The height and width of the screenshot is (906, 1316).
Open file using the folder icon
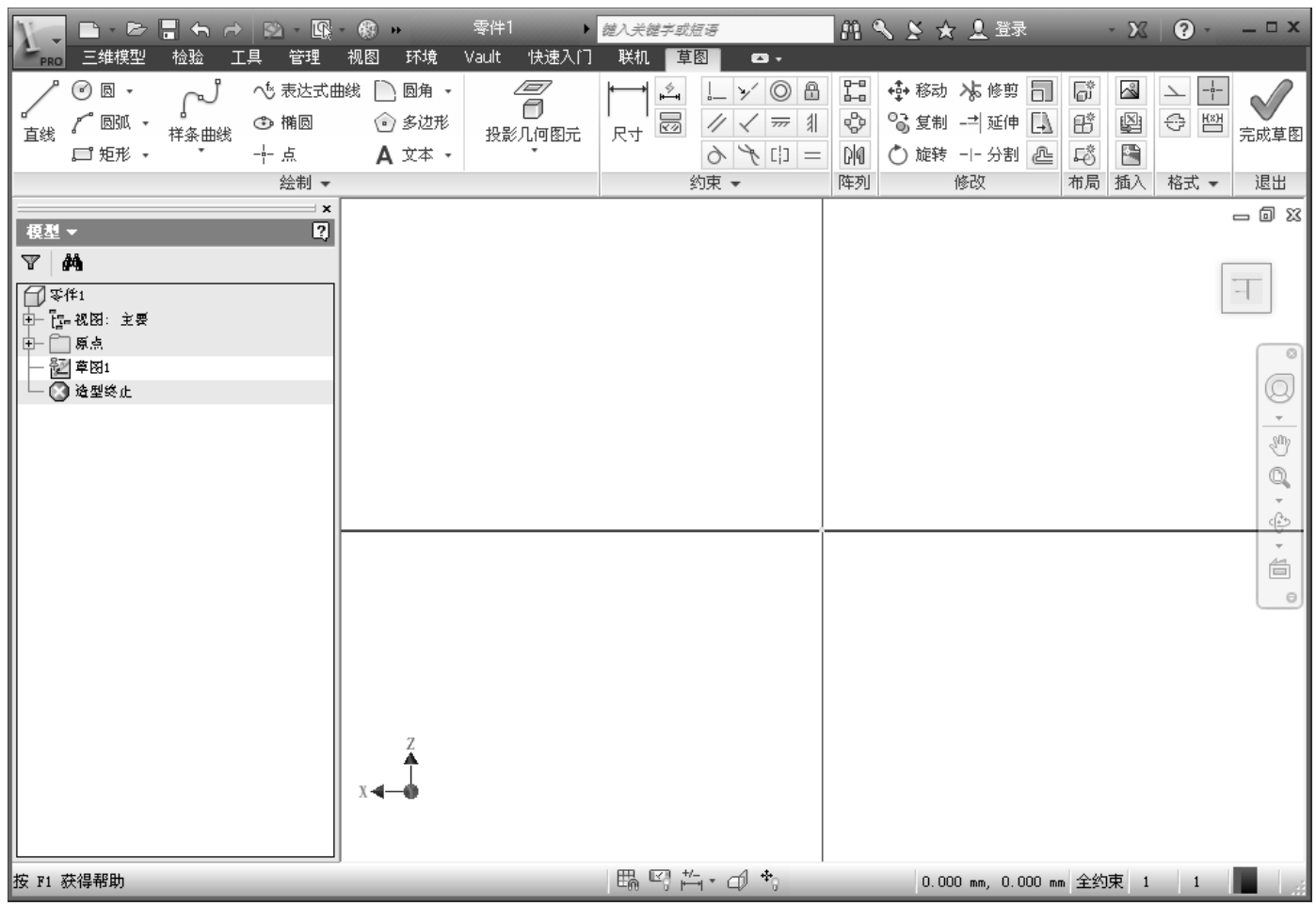tap(136, 30)
